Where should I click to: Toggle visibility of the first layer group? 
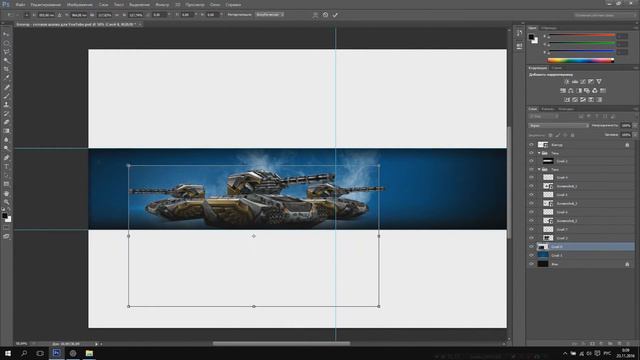(531, 153)
